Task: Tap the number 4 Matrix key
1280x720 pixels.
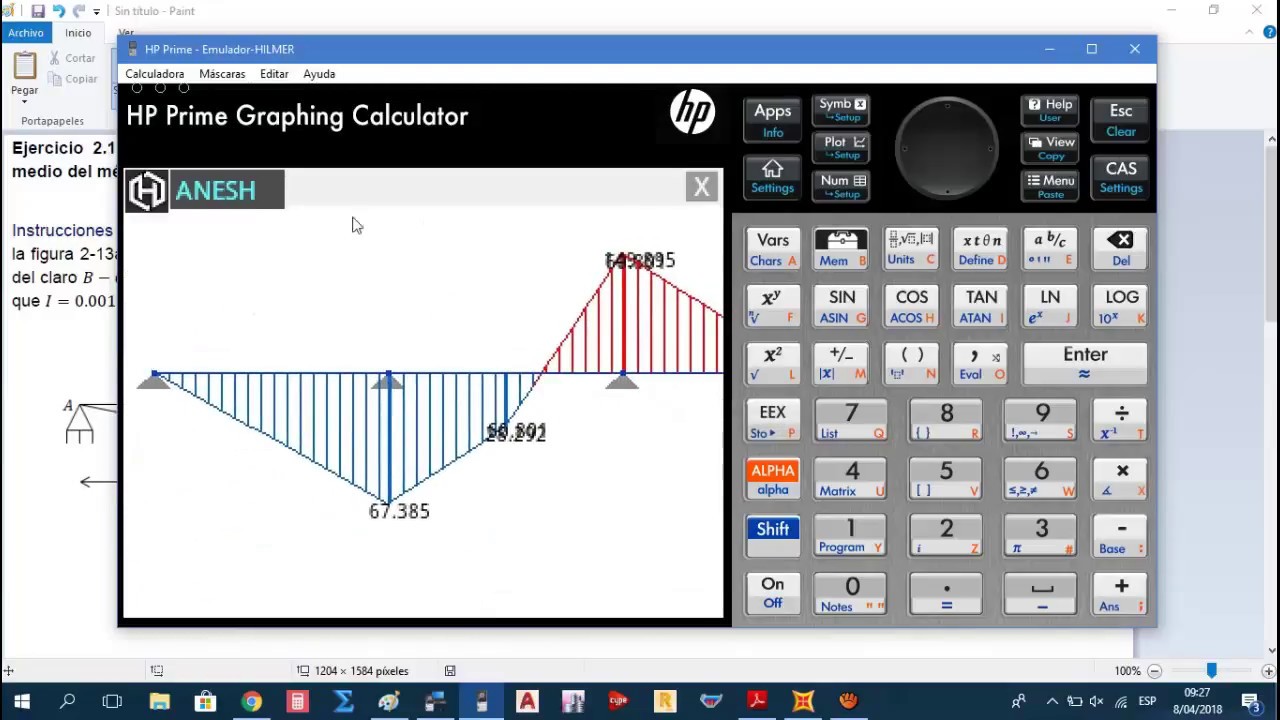Action: (x=851, y=478)
